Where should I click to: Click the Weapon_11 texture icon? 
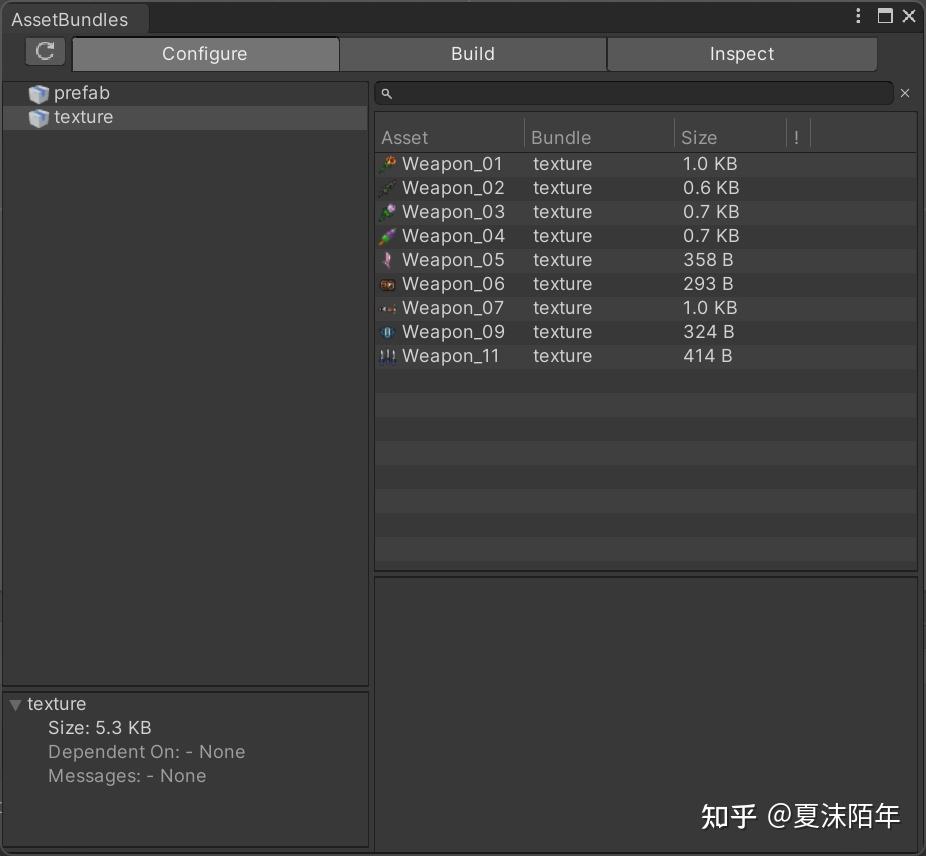pos(386,355)
